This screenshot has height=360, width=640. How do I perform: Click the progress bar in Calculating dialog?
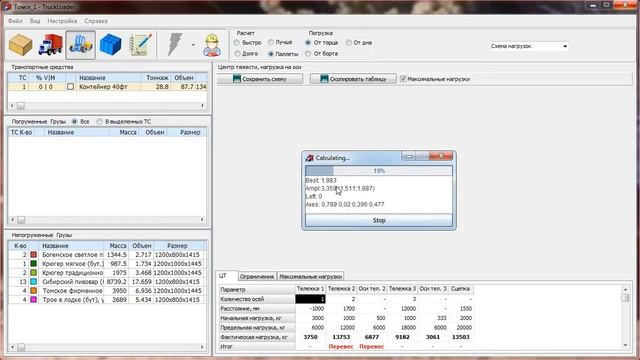(379, 171)
